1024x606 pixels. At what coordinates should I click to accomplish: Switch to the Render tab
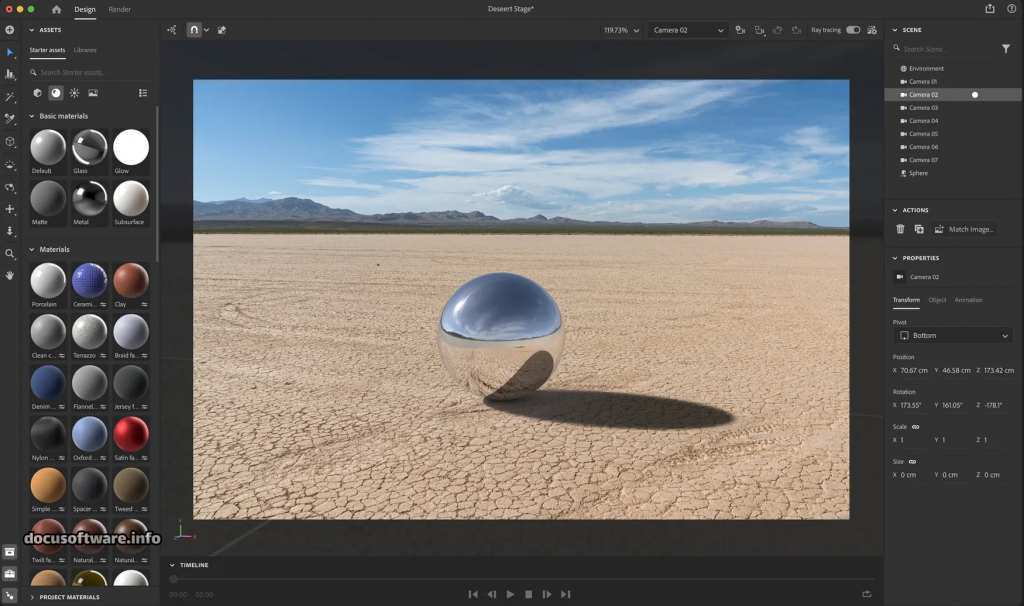tap(119, 9)
